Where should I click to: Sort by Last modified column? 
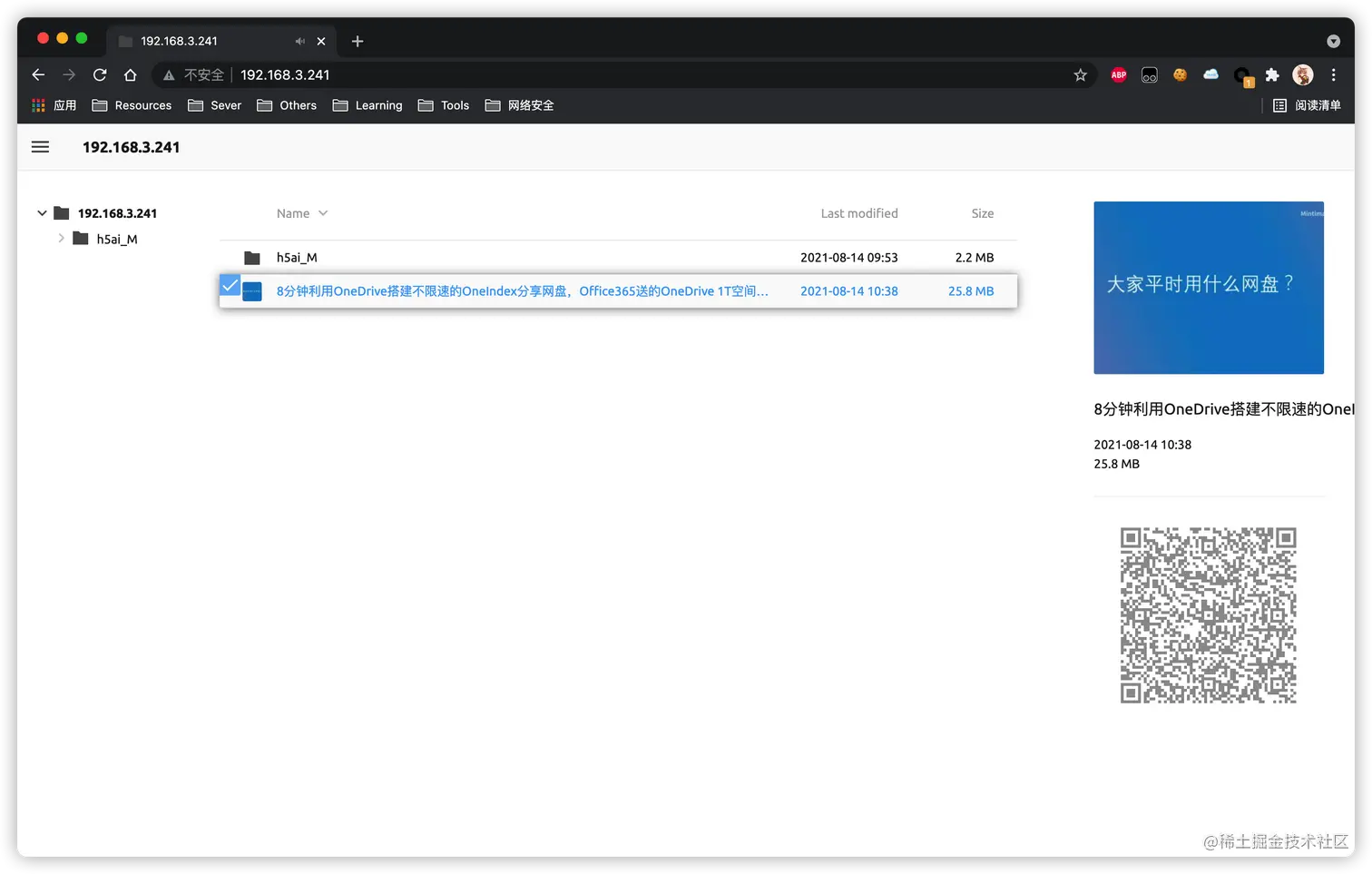(x=859, y=213)
